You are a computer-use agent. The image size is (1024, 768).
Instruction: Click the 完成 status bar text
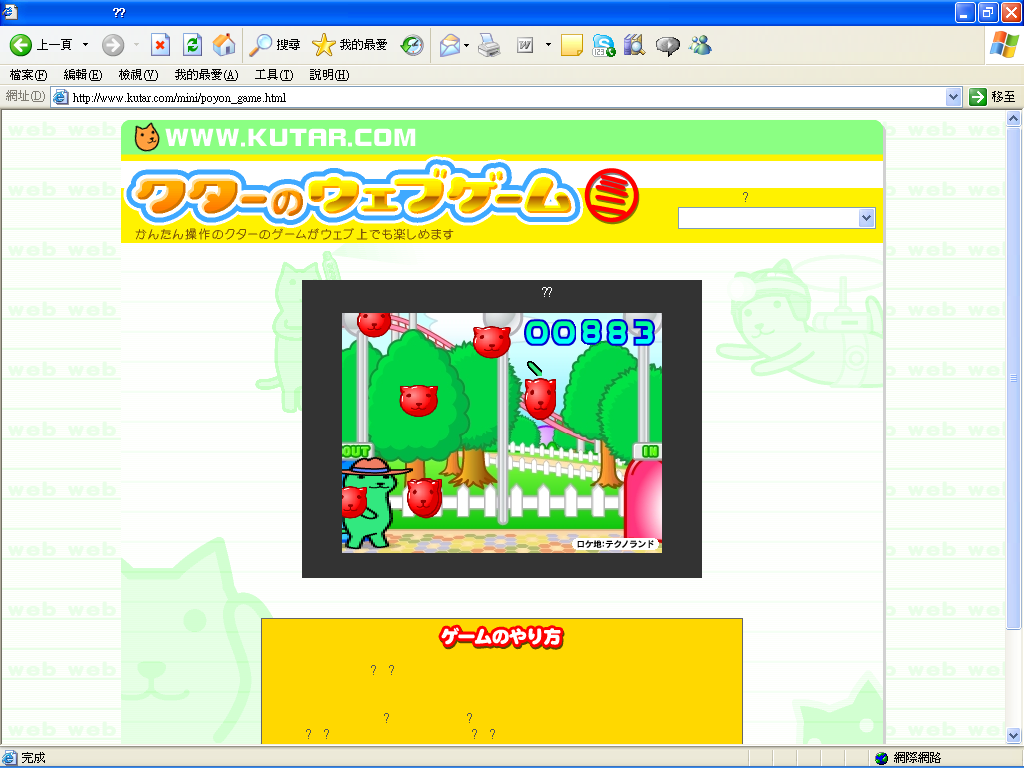[33, 758]
